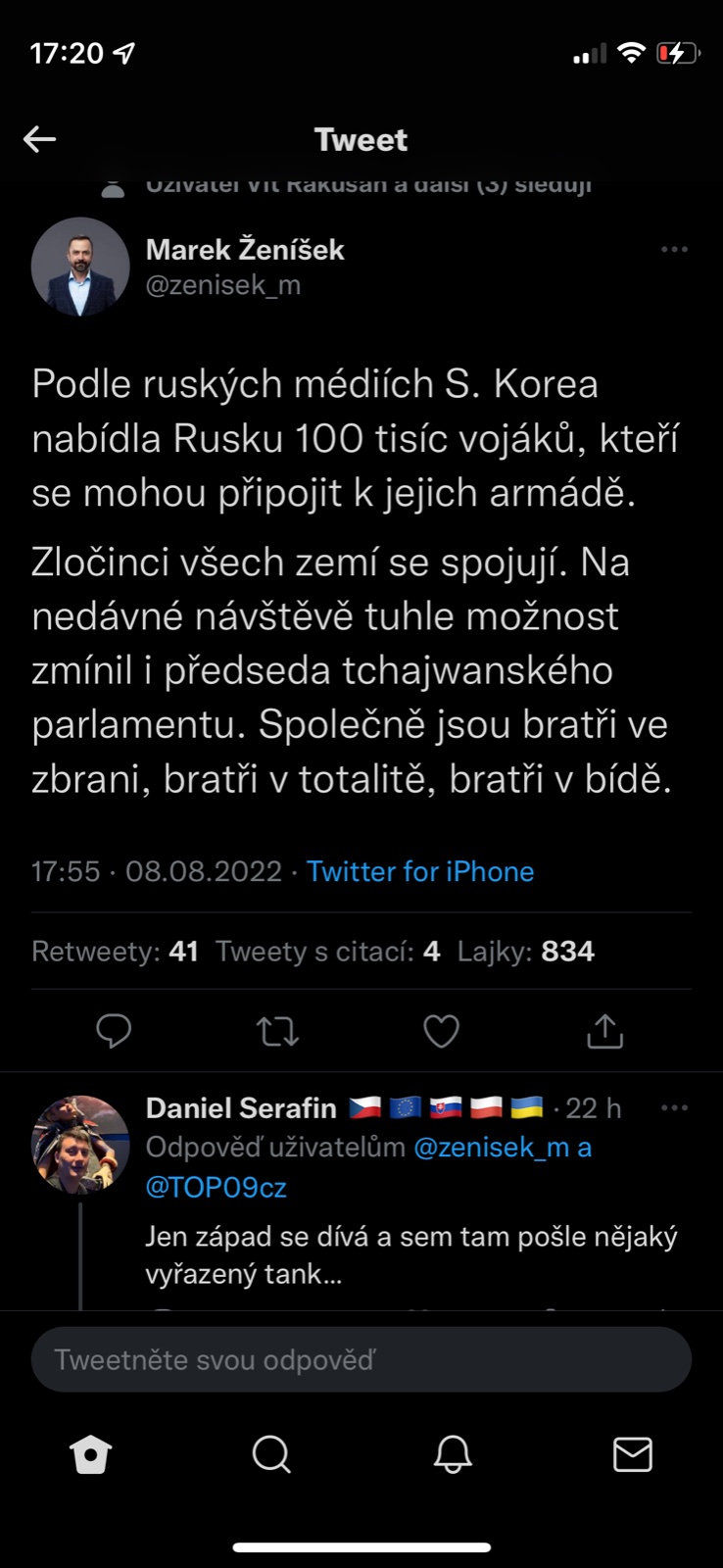View the list of Retweety
723x1568 pixels.
pyautogui.click(x=115, y=952)
